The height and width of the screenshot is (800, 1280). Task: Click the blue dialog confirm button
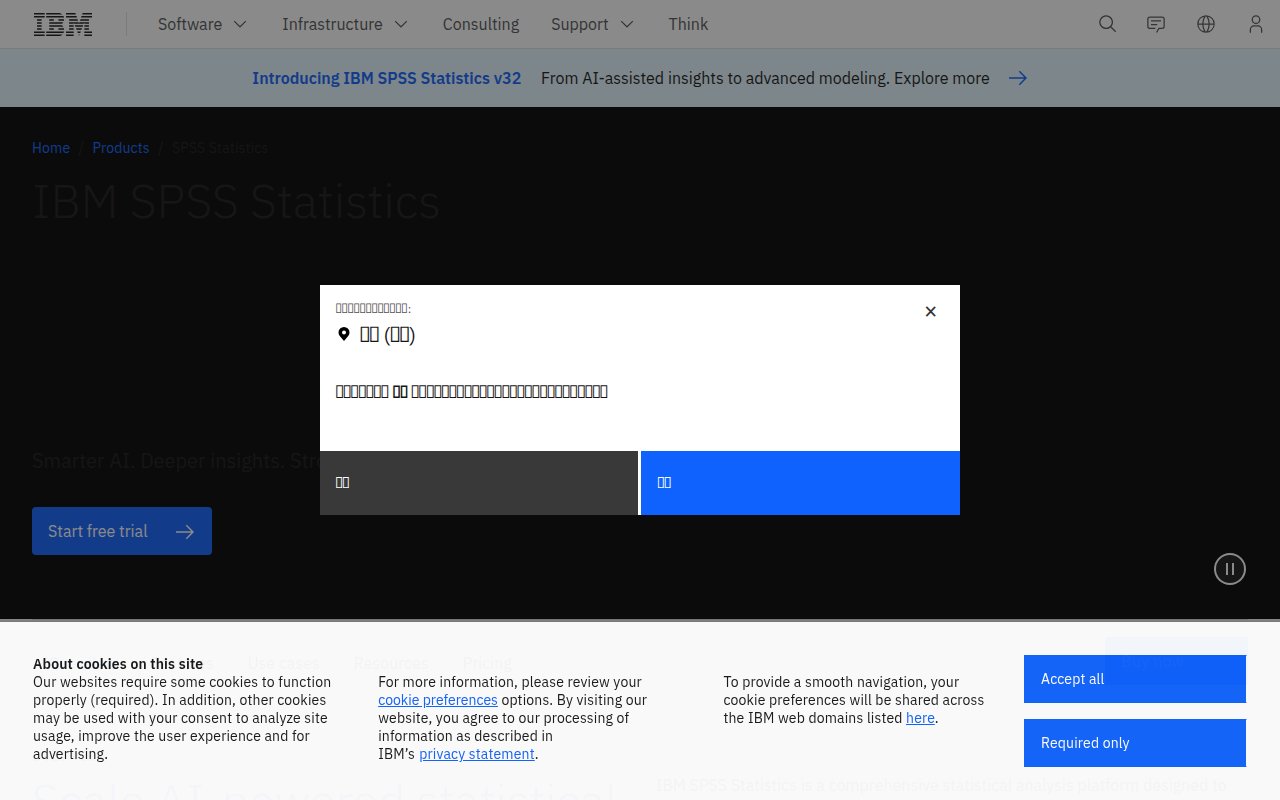pos(800,483)
